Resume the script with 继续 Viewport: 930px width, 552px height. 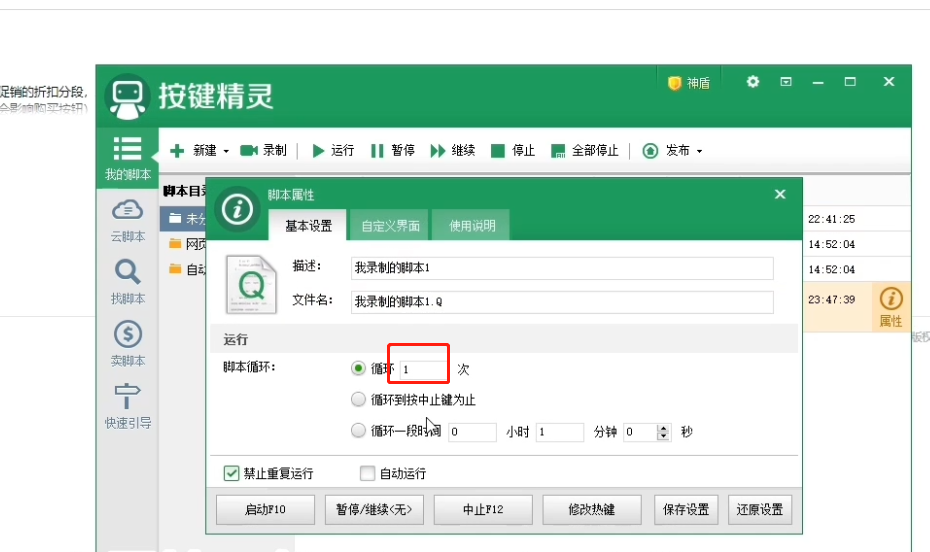tap(453, 151)
